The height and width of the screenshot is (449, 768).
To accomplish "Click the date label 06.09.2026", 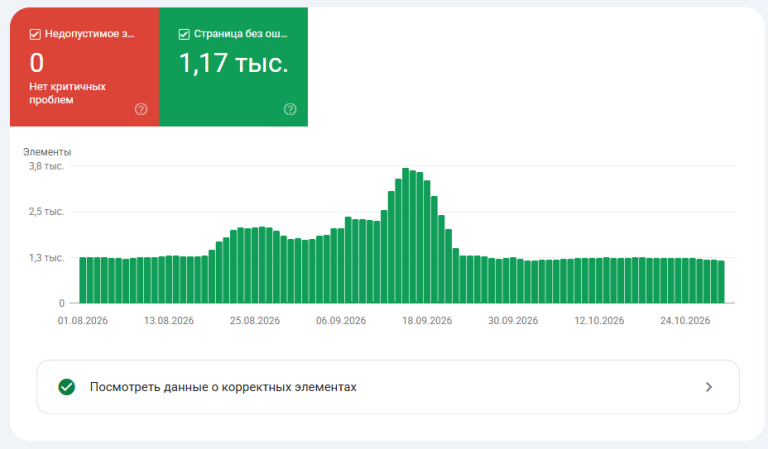I will 341,321.
